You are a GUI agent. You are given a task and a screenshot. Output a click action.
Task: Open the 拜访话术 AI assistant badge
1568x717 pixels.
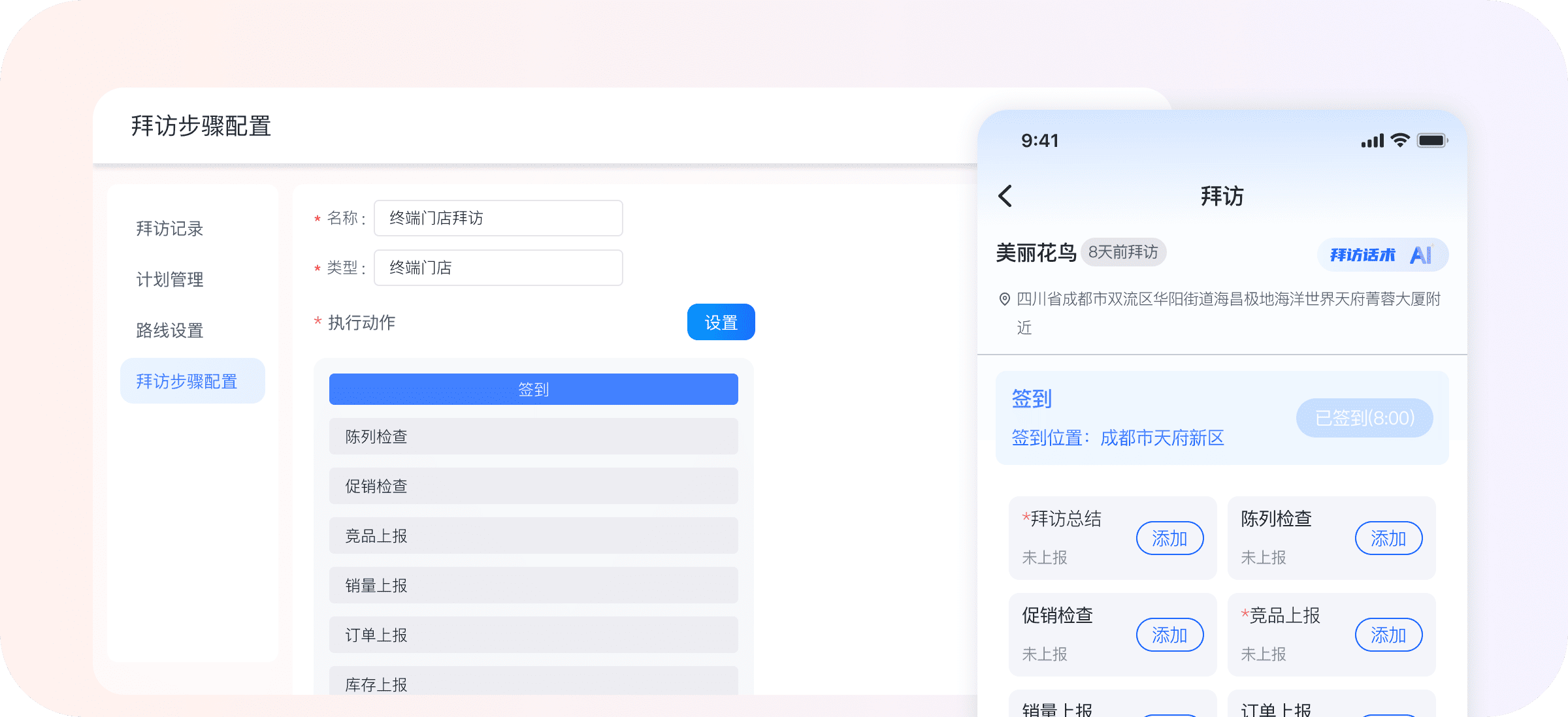pos(1382,255)
